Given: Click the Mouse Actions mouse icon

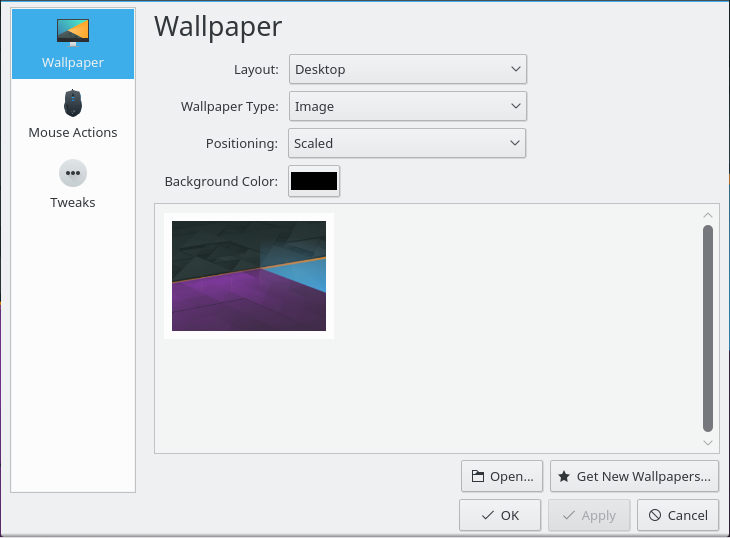Looking at the screenshot, I should pyautogui.click(x=72, y=103).
